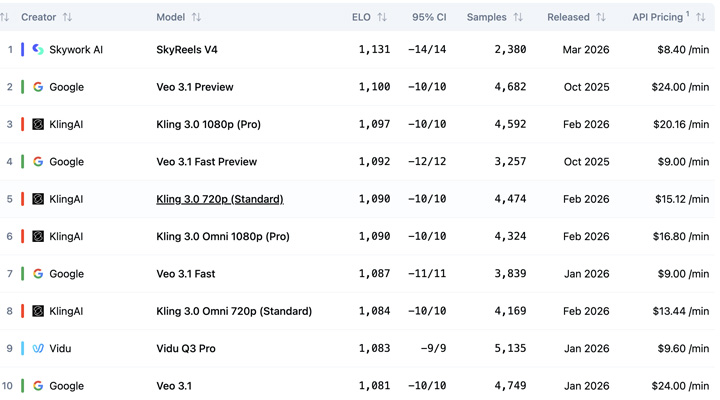
Task: Click the Skywork AI logo icon
Action: tap(38, 49)
